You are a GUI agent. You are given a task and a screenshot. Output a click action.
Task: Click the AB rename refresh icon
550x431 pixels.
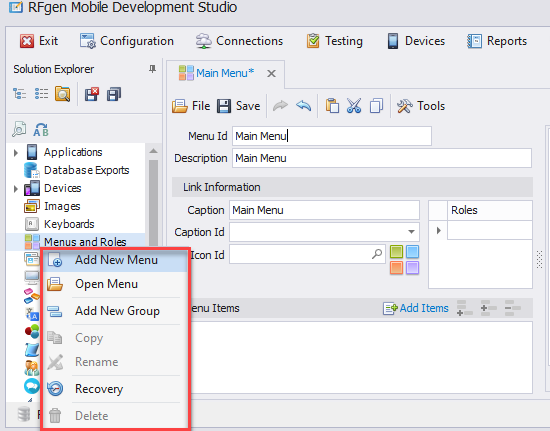[41, 130]
